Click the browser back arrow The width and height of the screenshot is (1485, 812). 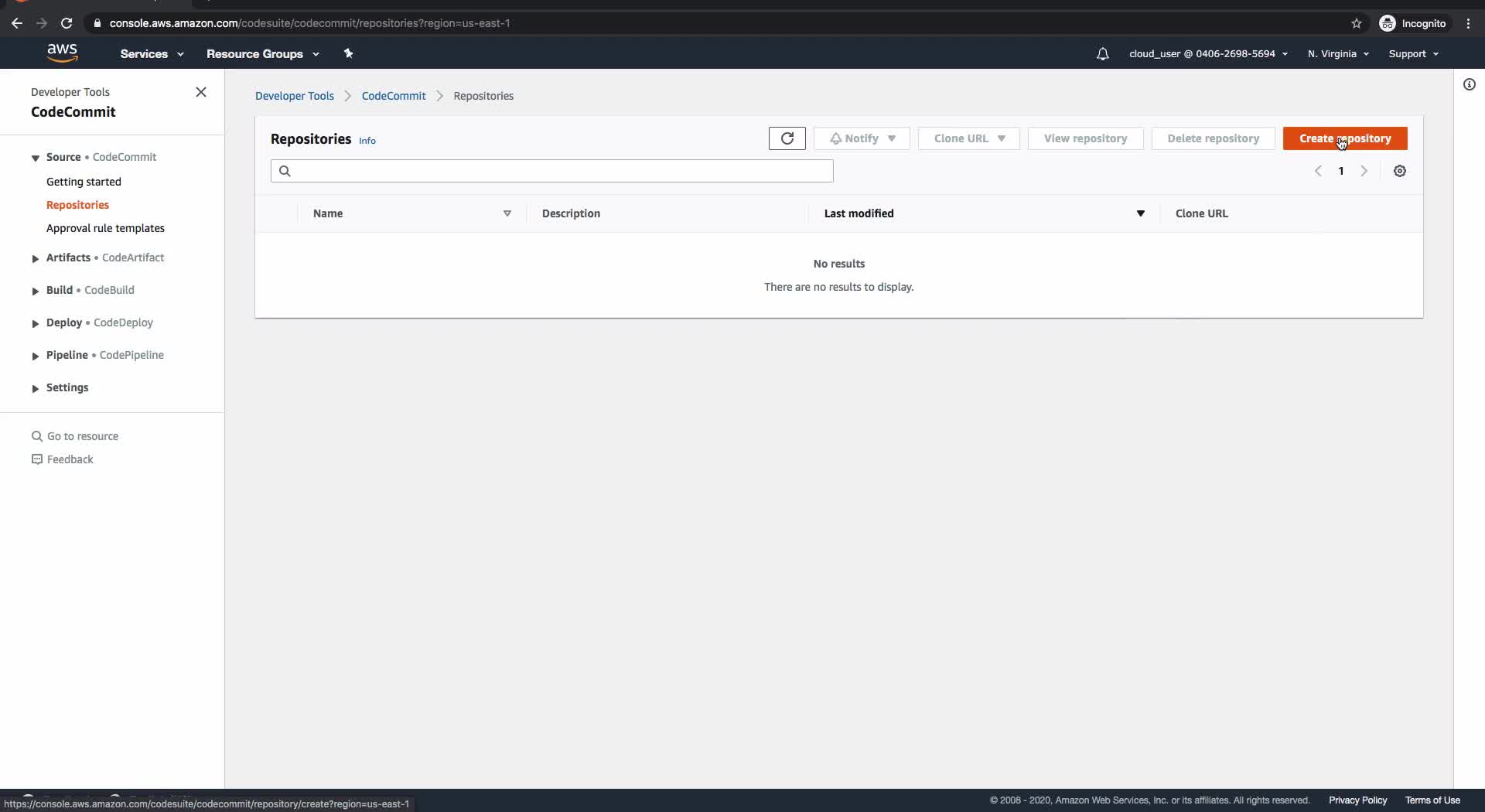click(17, 23)
